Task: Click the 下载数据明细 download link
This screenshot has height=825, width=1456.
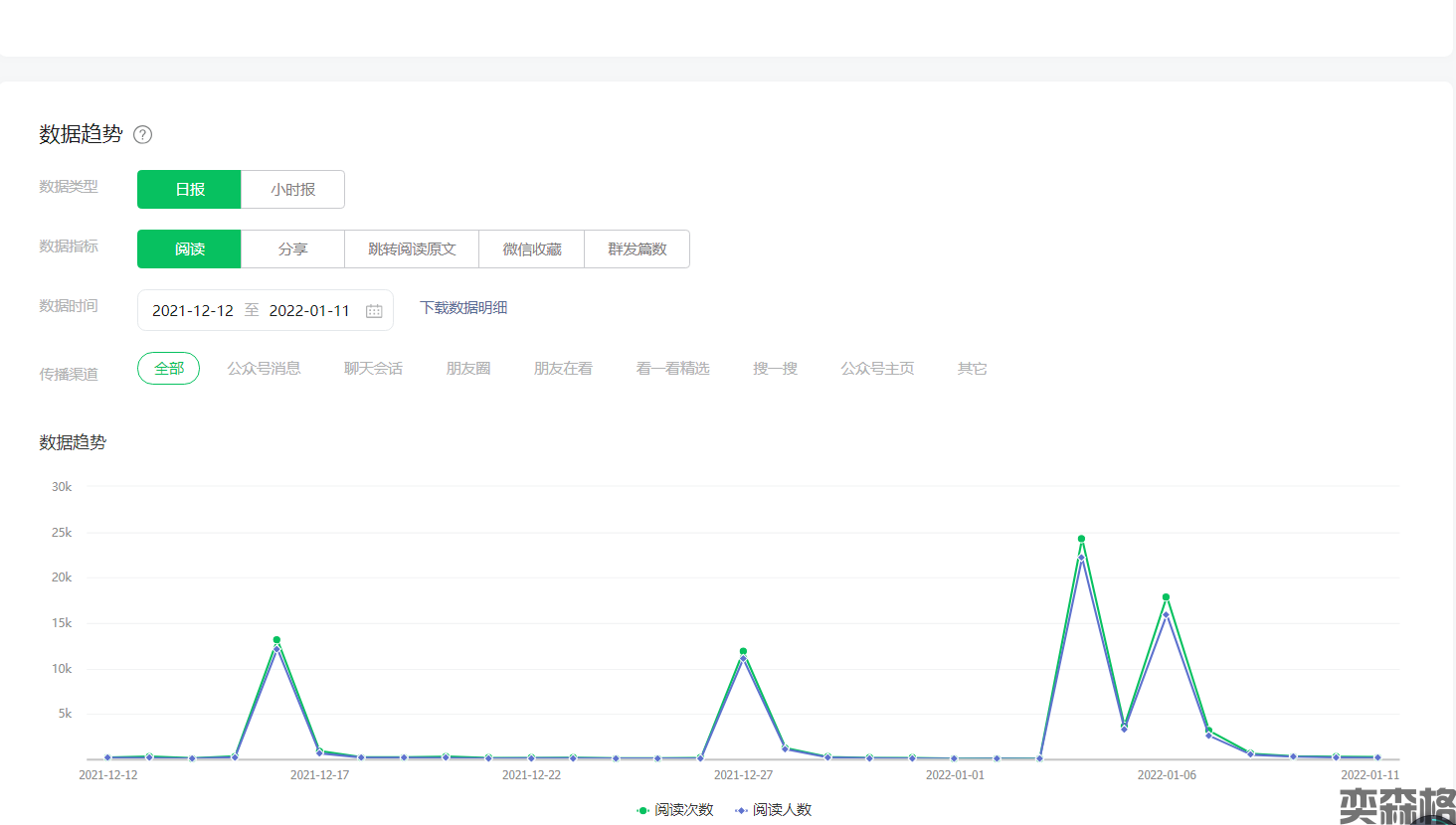Action: click(463, 308)
